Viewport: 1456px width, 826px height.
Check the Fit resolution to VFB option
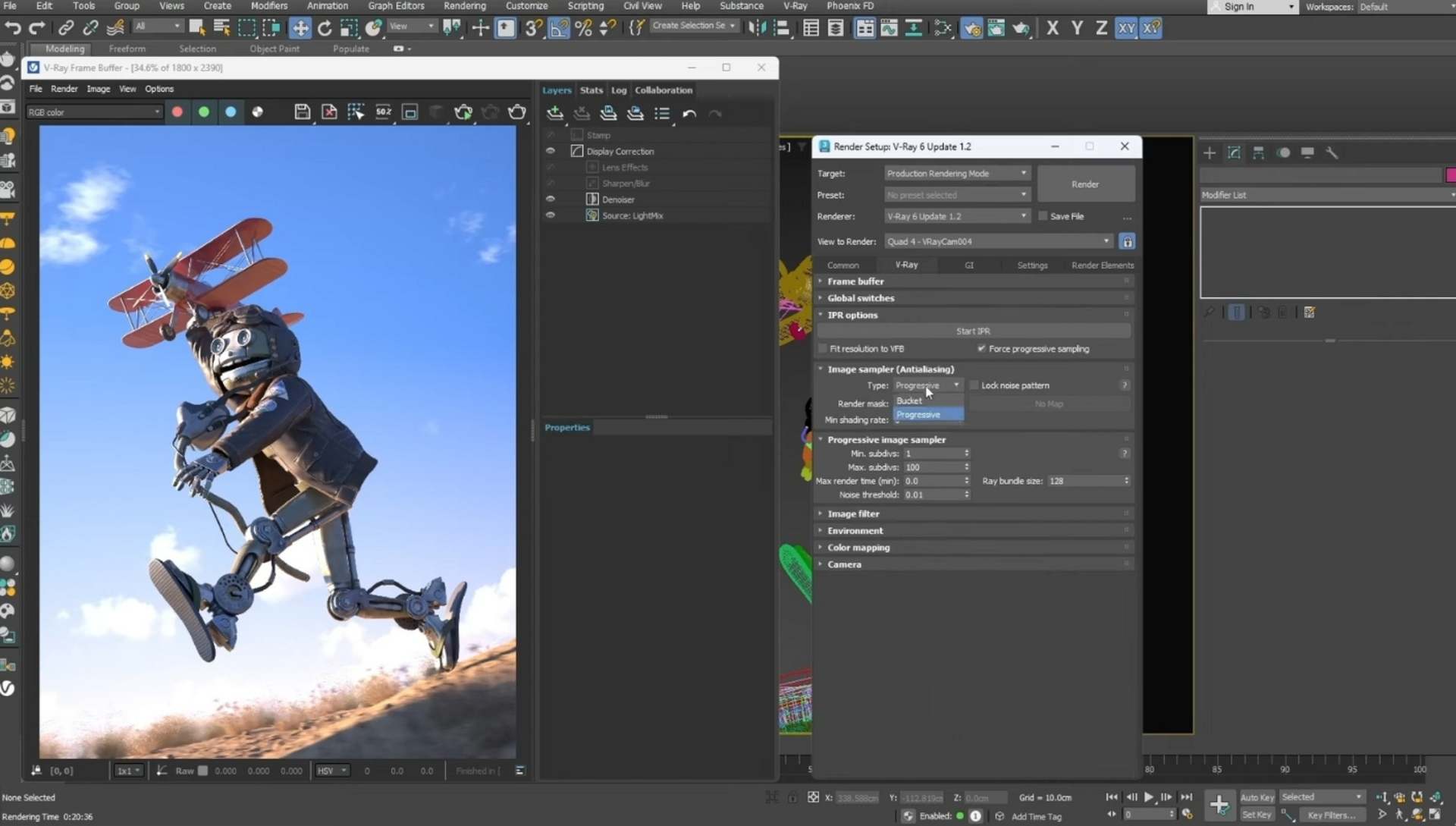823,348
